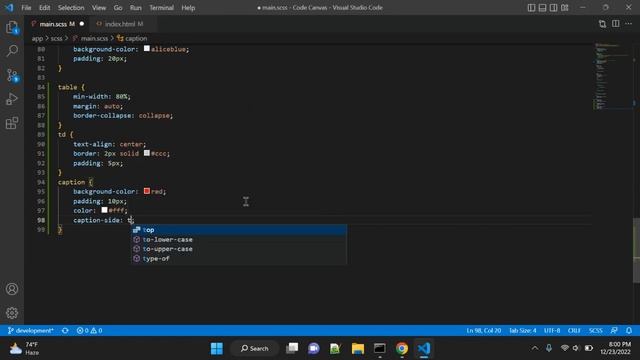The width and height of the screenshot is (640, 360).
Task: Select the 'to-upper-case' suggestion
Action: (x=239, y=249)
